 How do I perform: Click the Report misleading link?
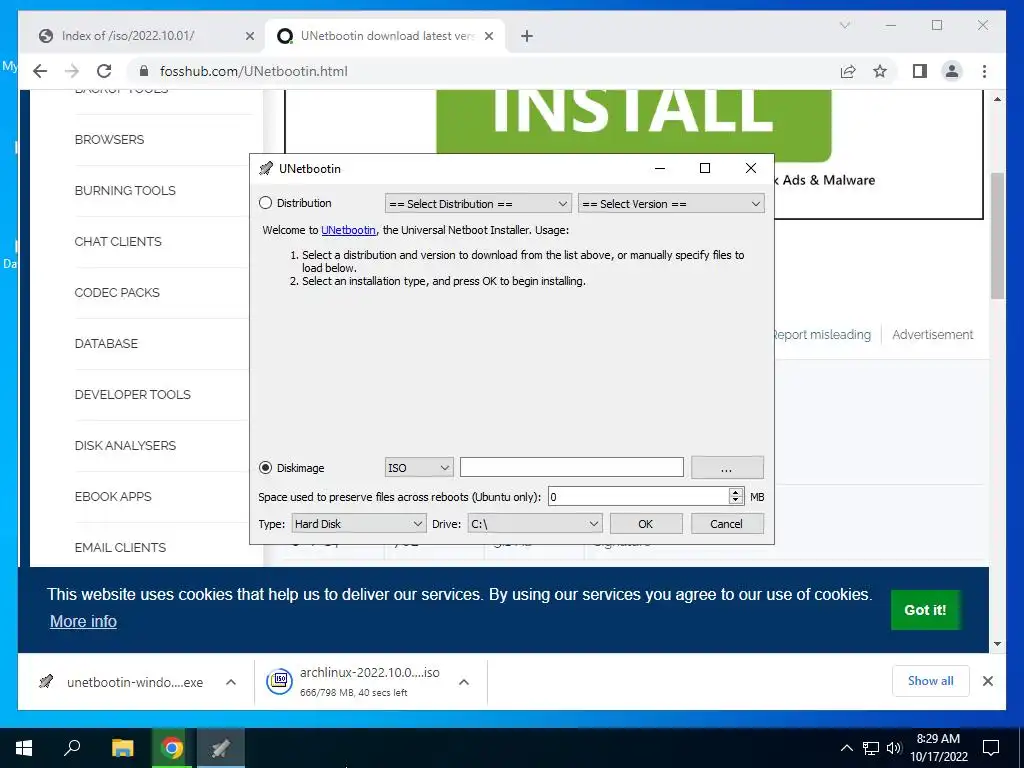pyautogui.click(x=823, y=334)
